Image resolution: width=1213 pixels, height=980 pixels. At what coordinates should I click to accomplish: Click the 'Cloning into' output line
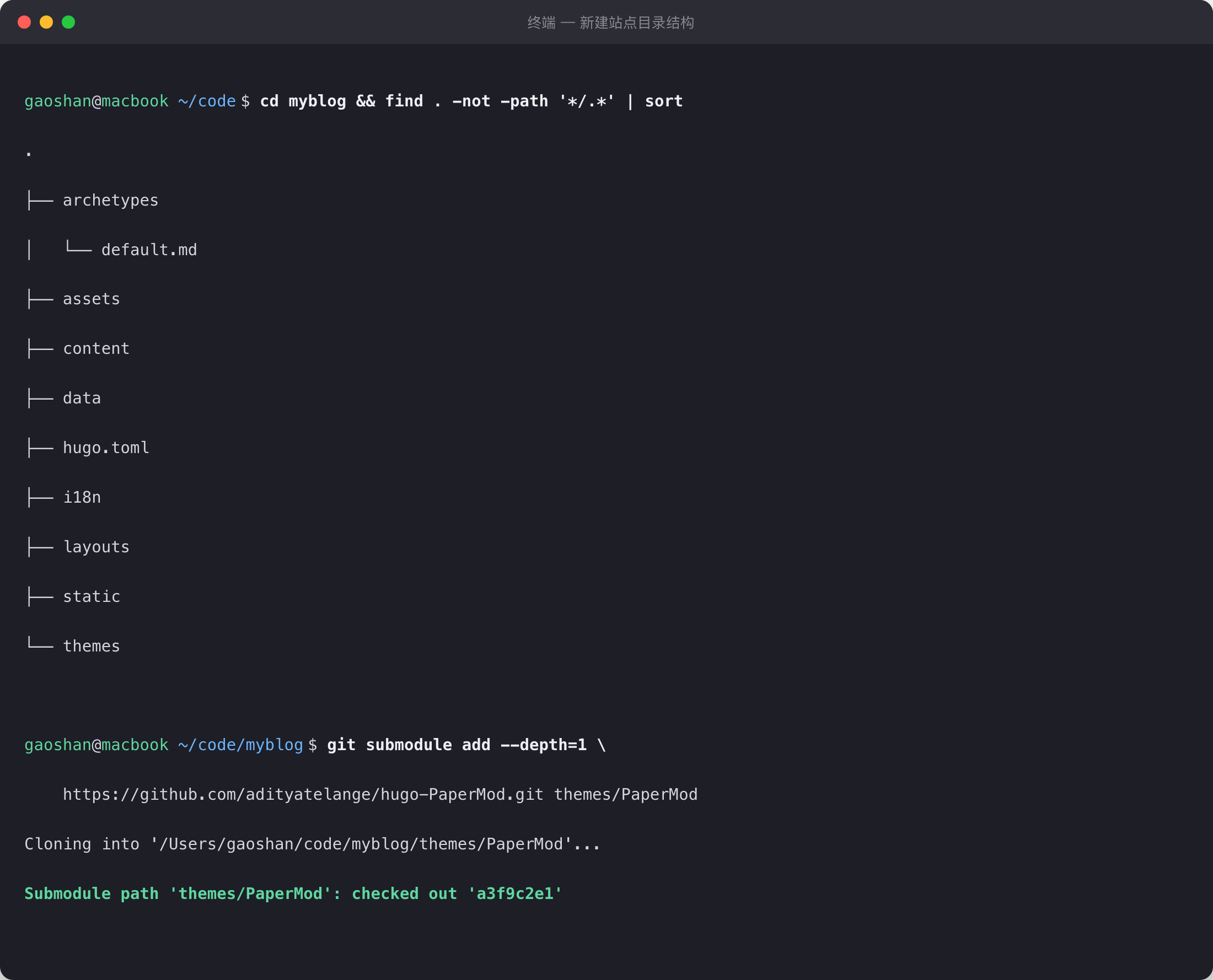[312, 844]
